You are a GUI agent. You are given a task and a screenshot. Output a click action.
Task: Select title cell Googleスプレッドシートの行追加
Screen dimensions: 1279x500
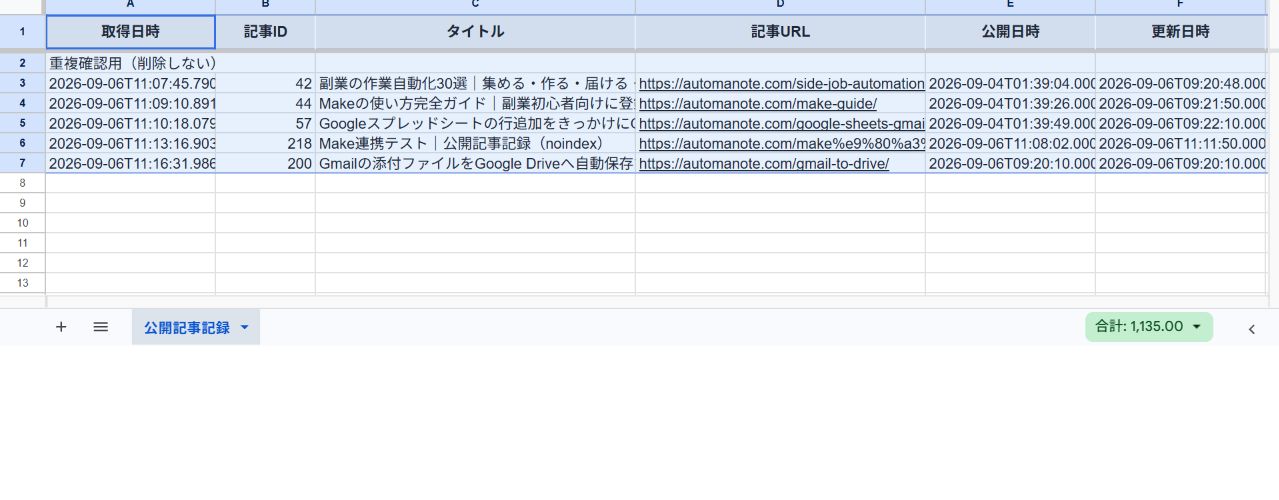coord(475,124)
